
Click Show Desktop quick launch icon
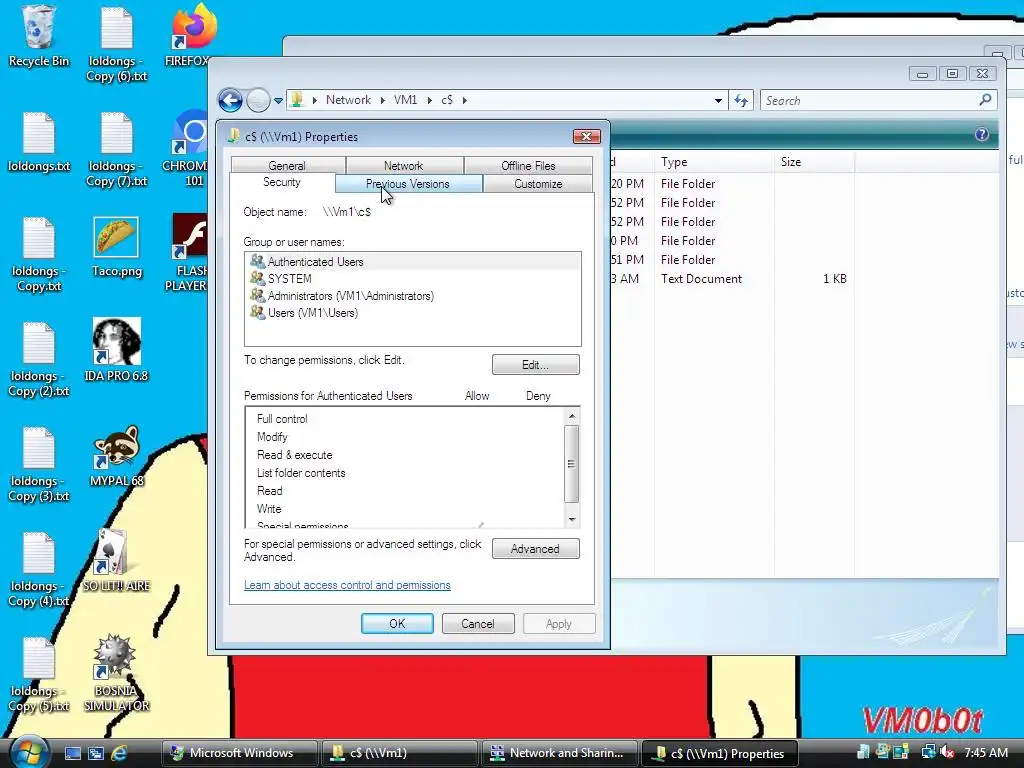pos(72,753)
